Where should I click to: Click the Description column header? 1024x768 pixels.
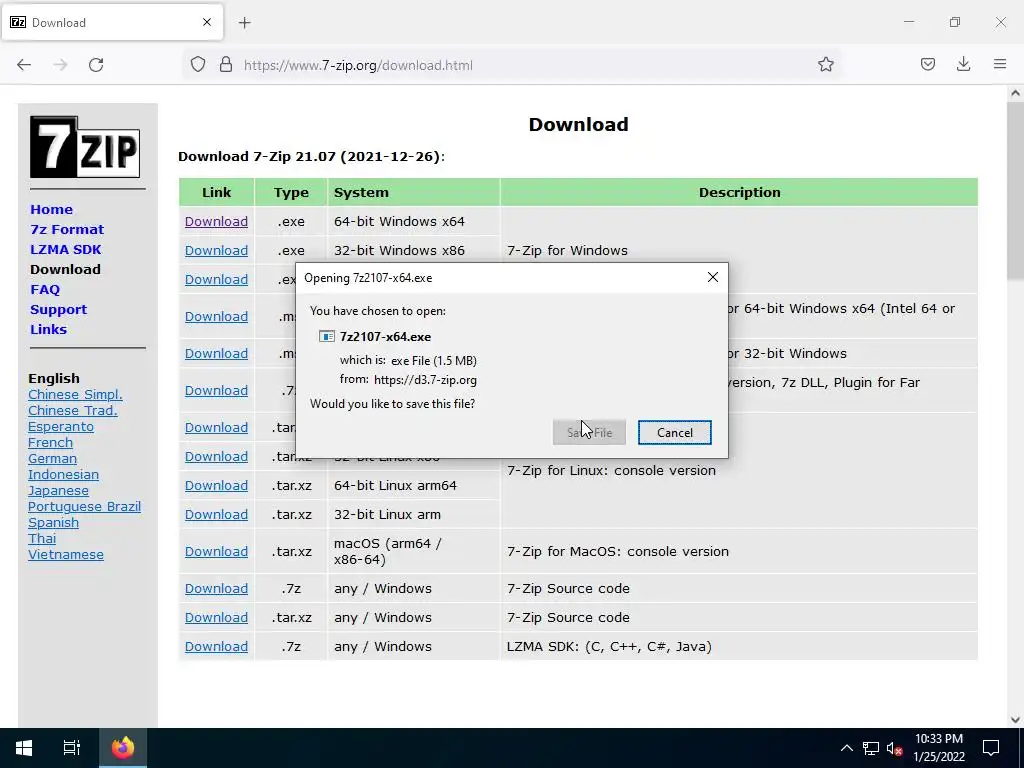[739, 193]
